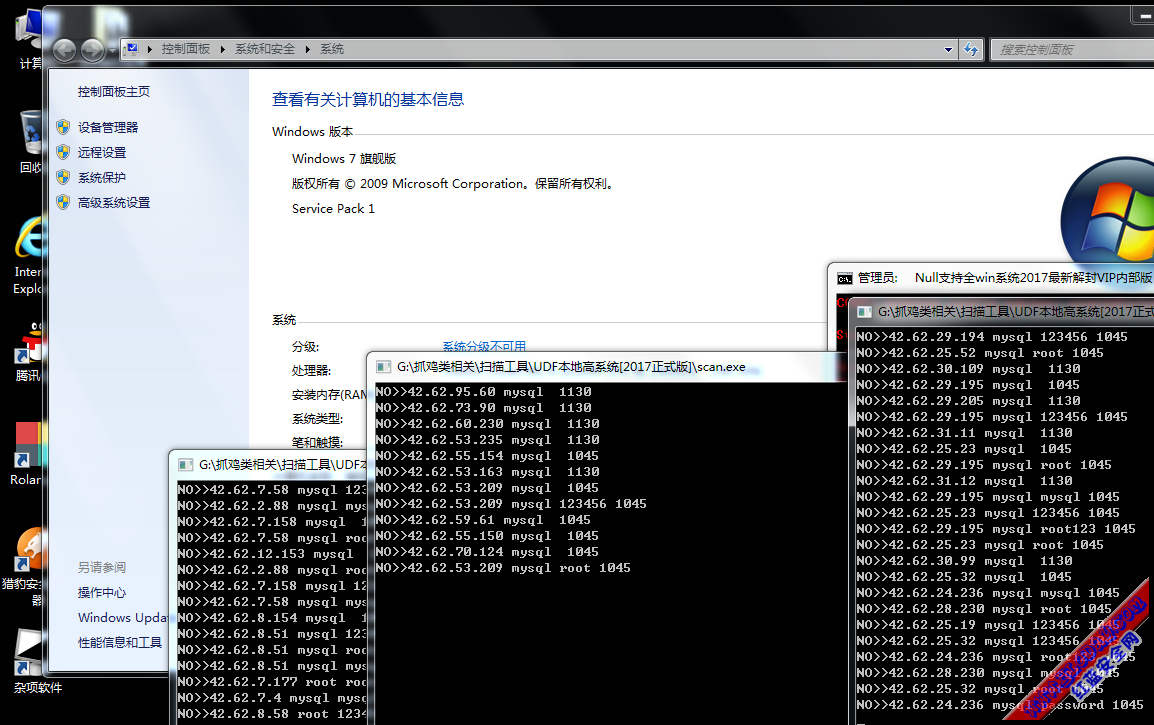Viewport: 1154px width, 725px height.
Task: Select 控制面板 in the breadcrumb path
Action: pyautogui.click(x=185, y=49)
